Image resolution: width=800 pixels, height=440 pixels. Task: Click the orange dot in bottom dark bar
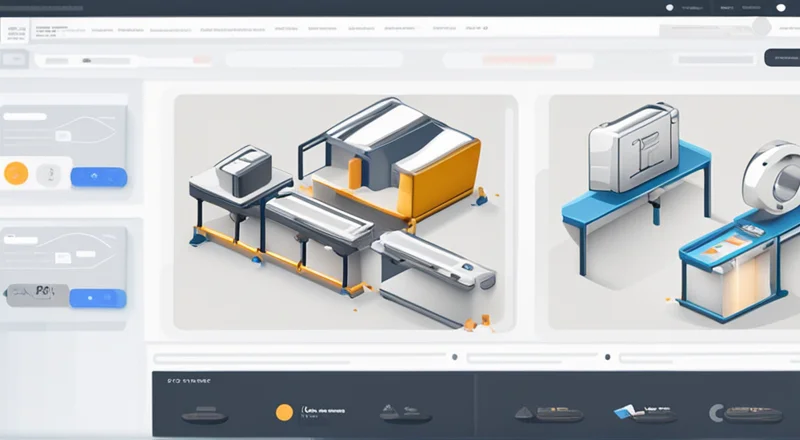pos(284,412)
